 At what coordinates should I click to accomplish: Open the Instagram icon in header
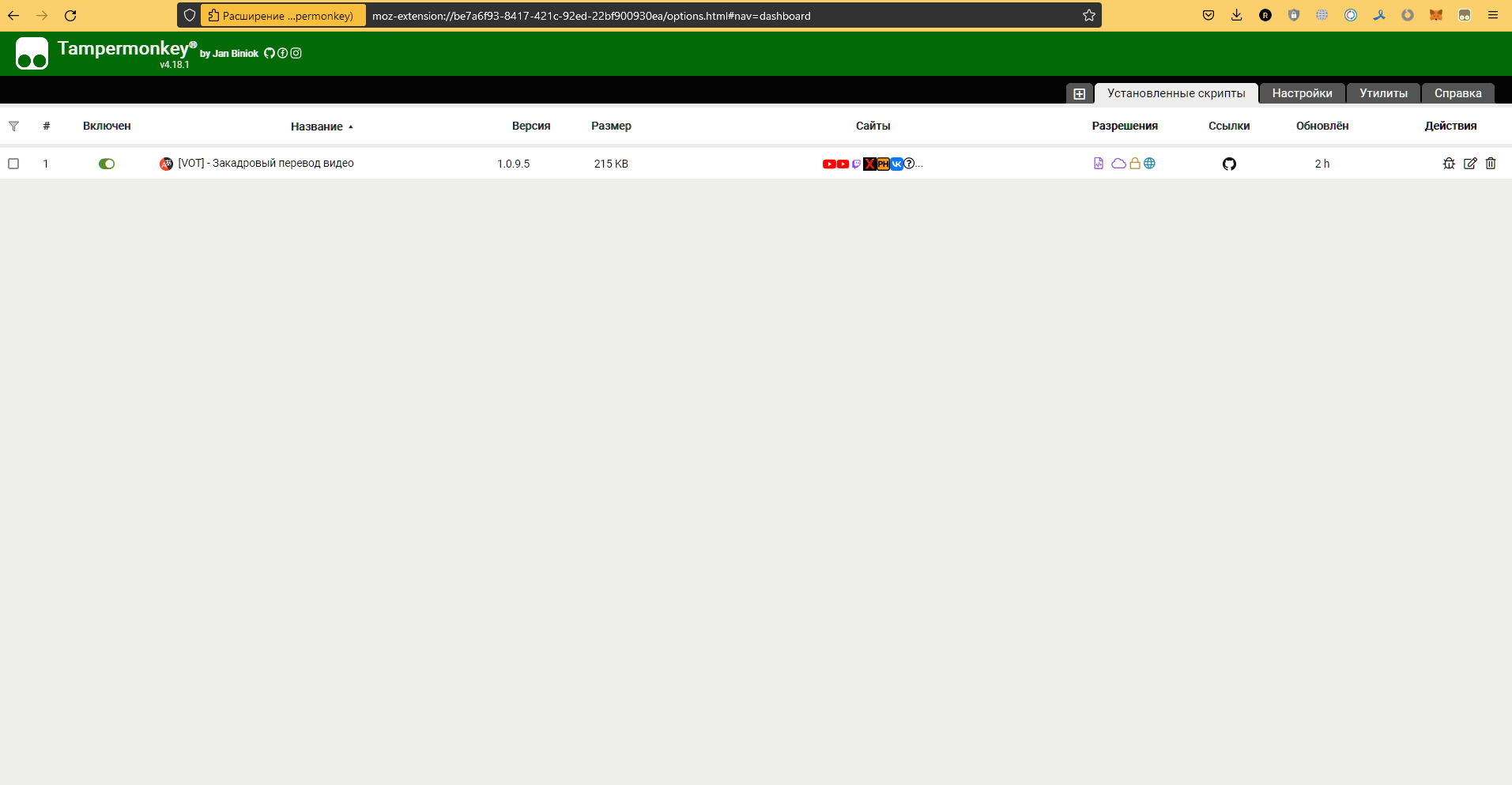[296, 53]
